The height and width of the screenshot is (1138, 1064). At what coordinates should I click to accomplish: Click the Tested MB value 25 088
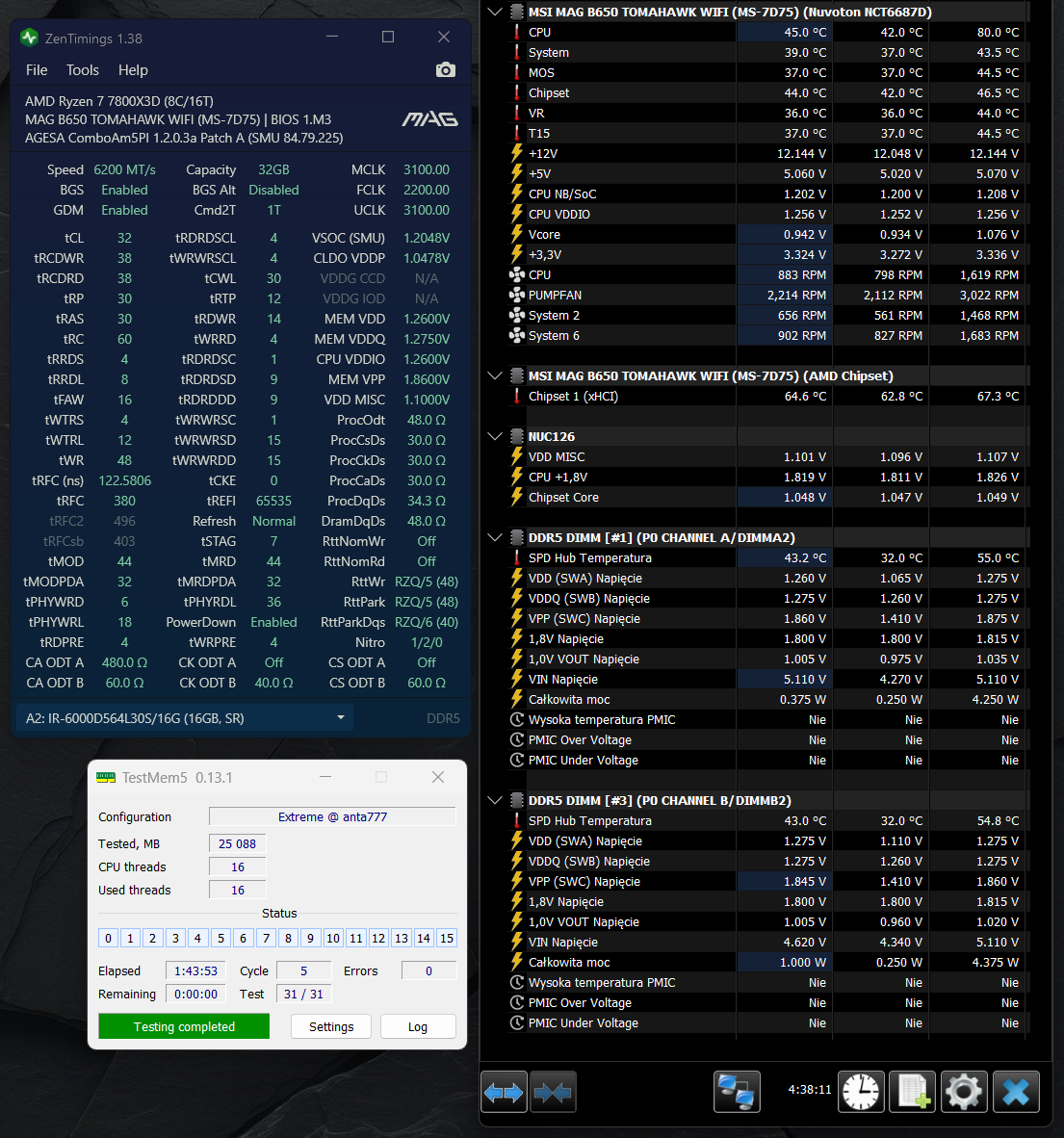coord(237,843)
